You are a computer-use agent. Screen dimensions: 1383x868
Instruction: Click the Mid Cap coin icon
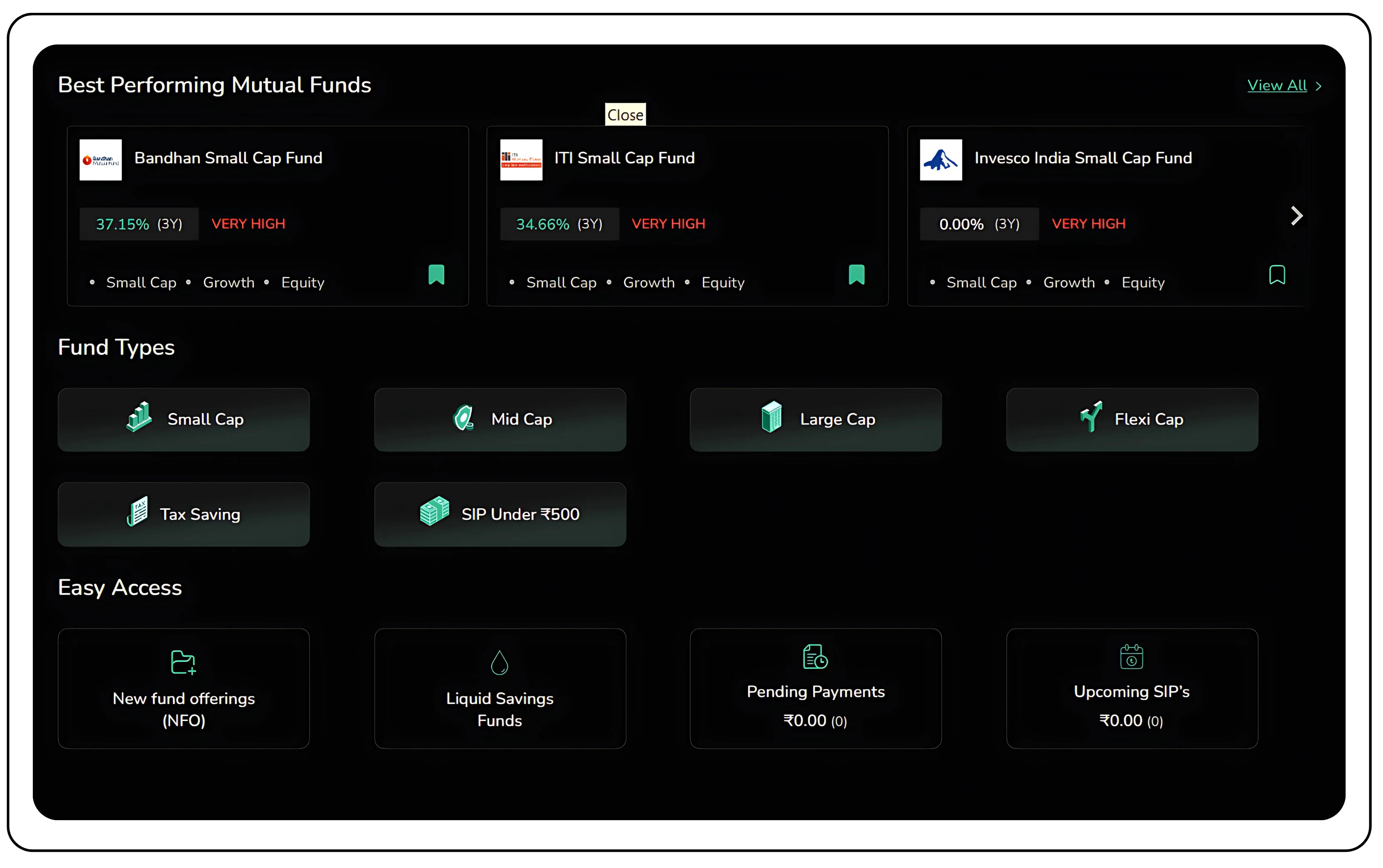point(463,417)
